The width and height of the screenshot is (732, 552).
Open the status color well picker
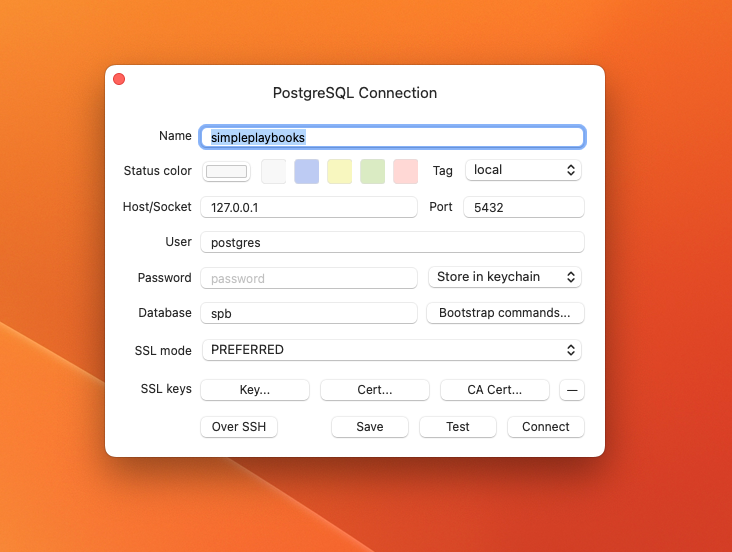click(227, 171)
